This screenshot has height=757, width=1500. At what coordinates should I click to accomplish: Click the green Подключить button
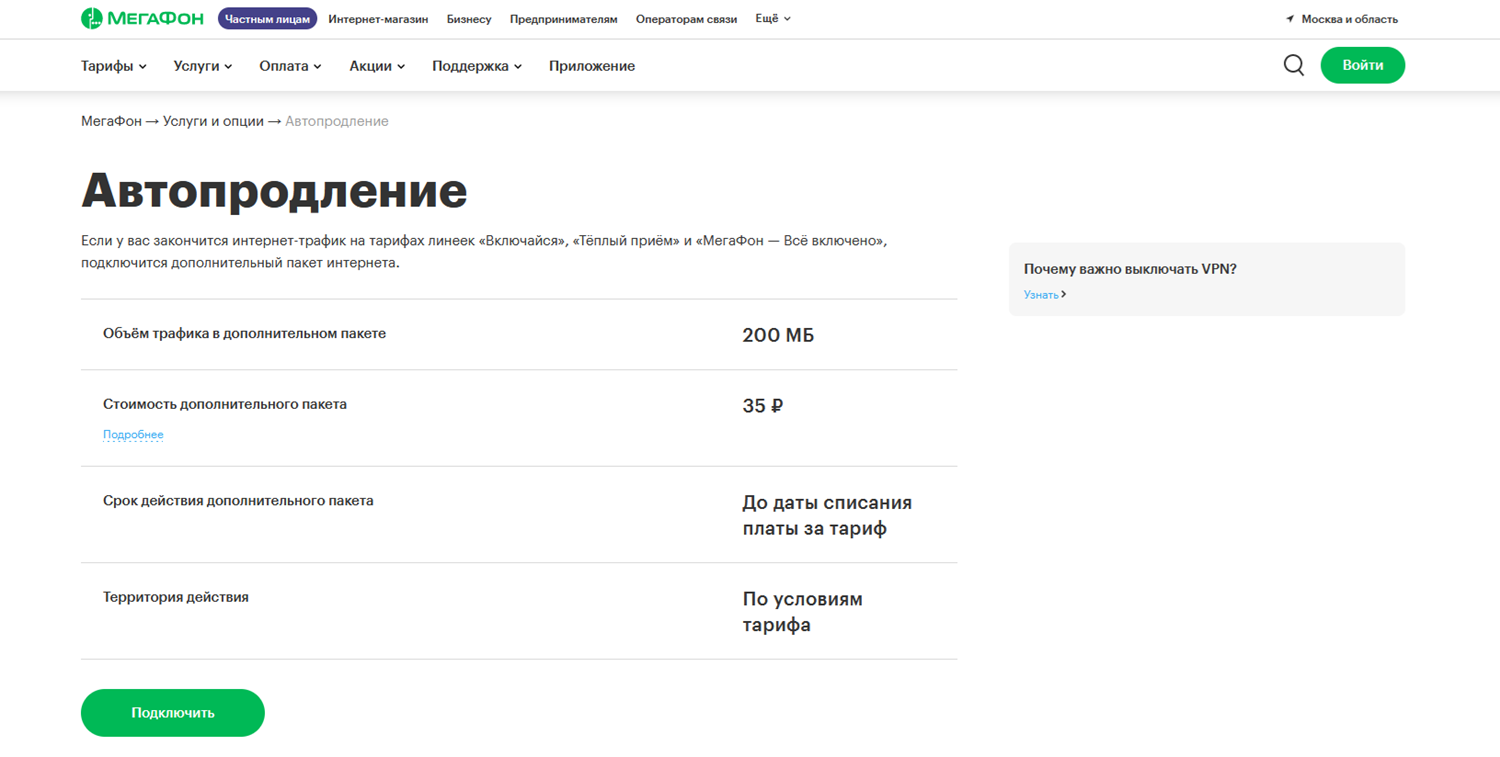click(173, 713)
